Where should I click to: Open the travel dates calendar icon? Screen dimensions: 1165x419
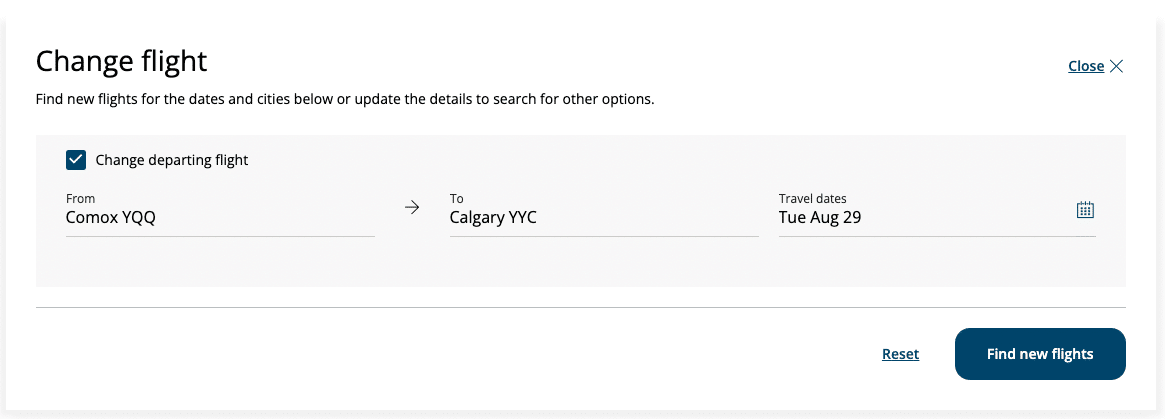click(x=1085, y=210)
